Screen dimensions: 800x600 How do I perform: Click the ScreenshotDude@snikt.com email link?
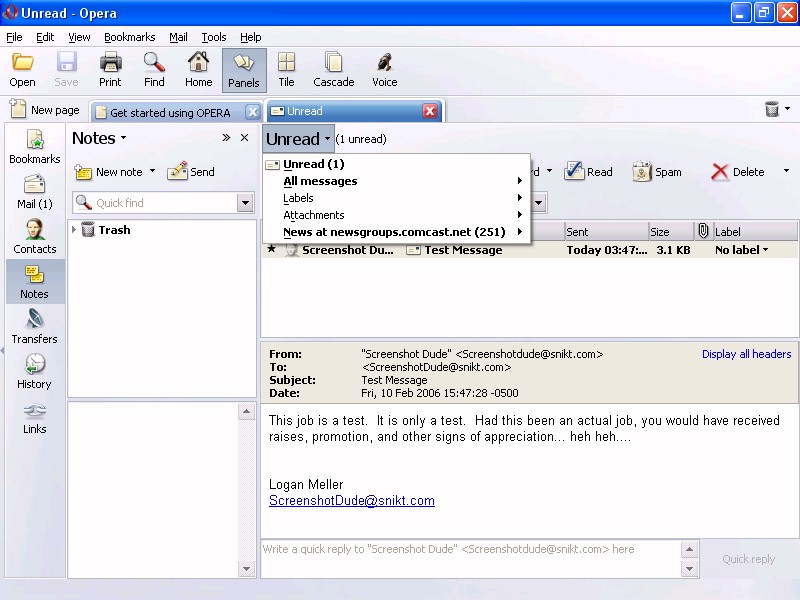coord(352,501)
